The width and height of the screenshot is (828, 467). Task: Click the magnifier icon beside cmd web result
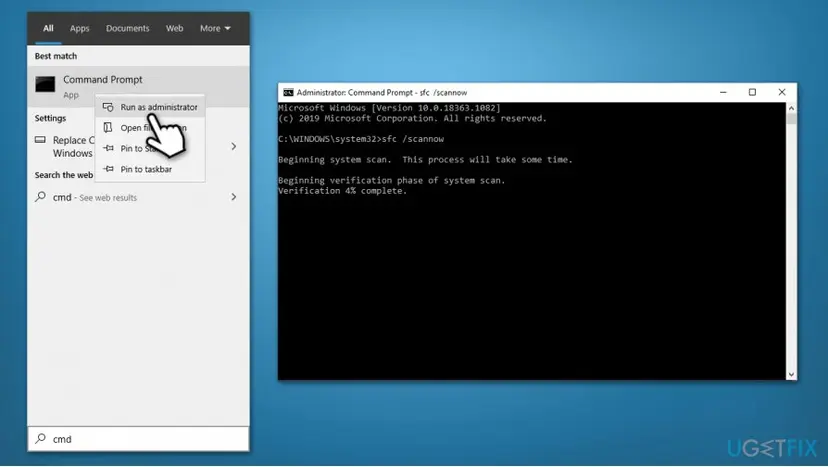40,197
